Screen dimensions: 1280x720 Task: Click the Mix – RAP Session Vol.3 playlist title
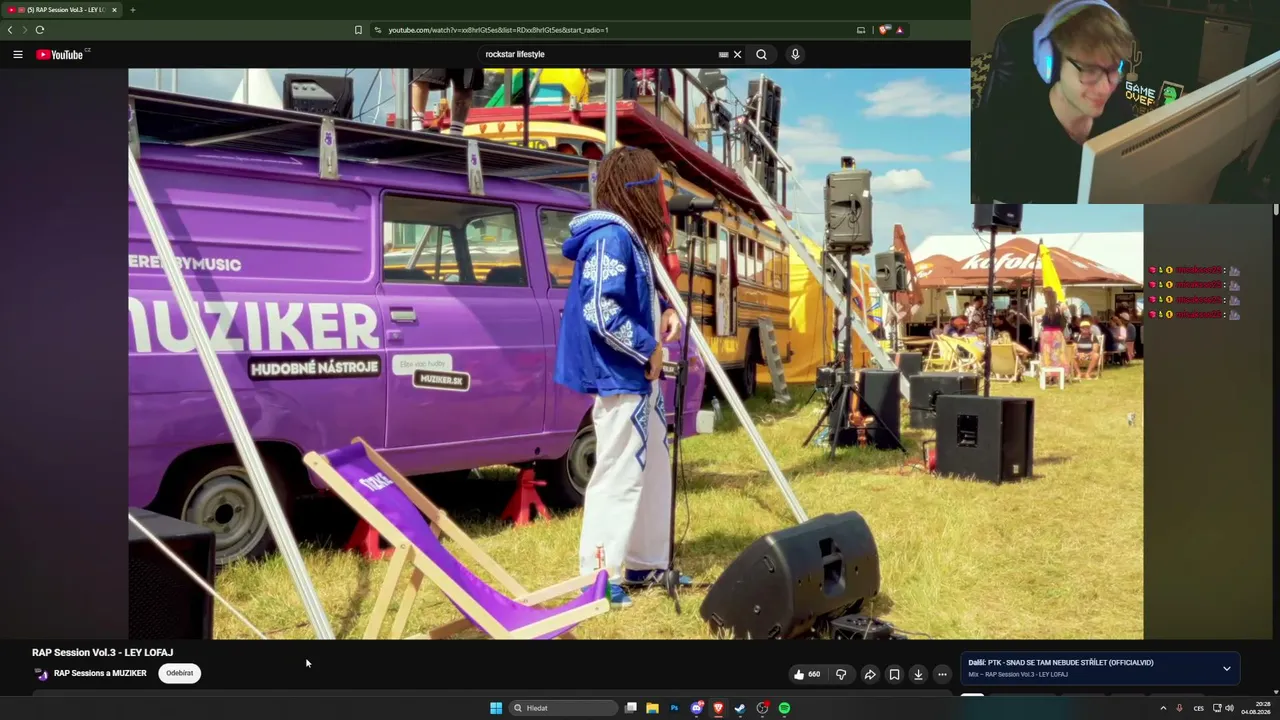click(1018, 675)
